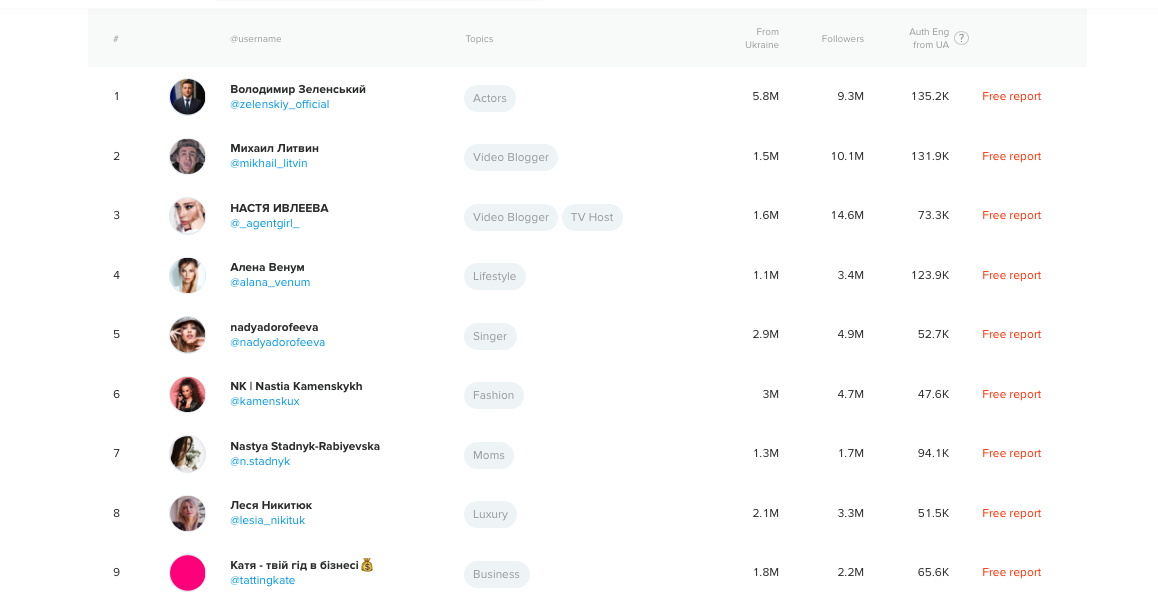
Task: Click the avatar beside @mikhail_litvin
Action: tap(187, 156)
